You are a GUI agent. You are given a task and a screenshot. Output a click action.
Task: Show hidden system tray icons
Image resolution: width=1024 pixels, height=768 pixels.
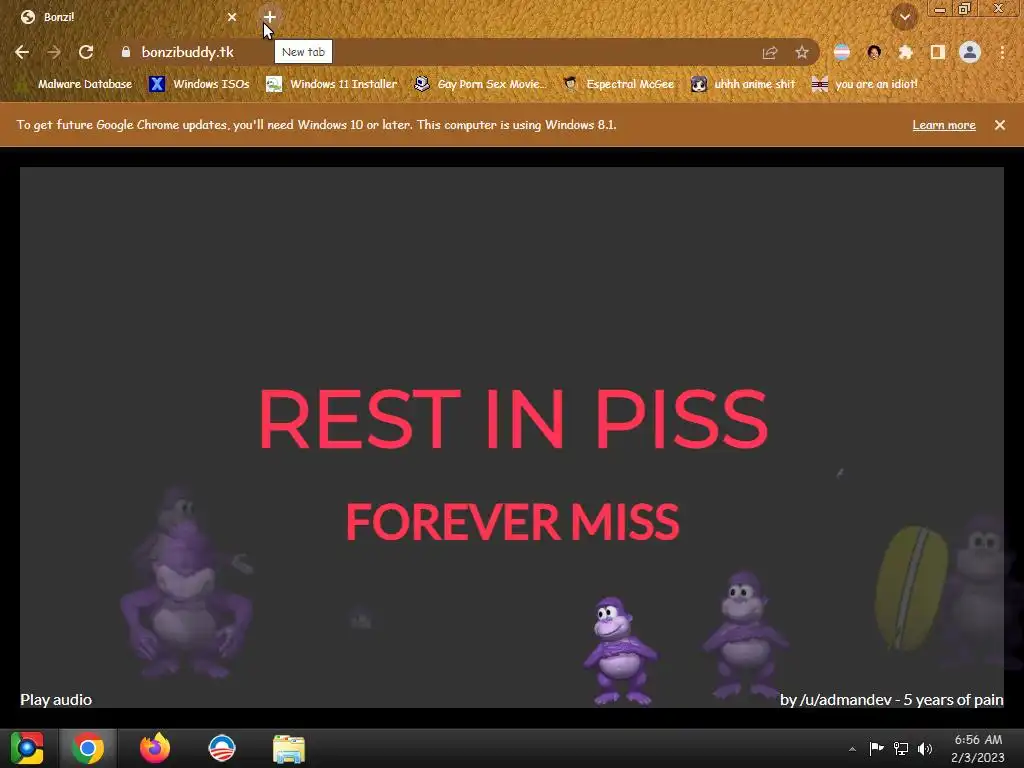(x=852, y=749)
